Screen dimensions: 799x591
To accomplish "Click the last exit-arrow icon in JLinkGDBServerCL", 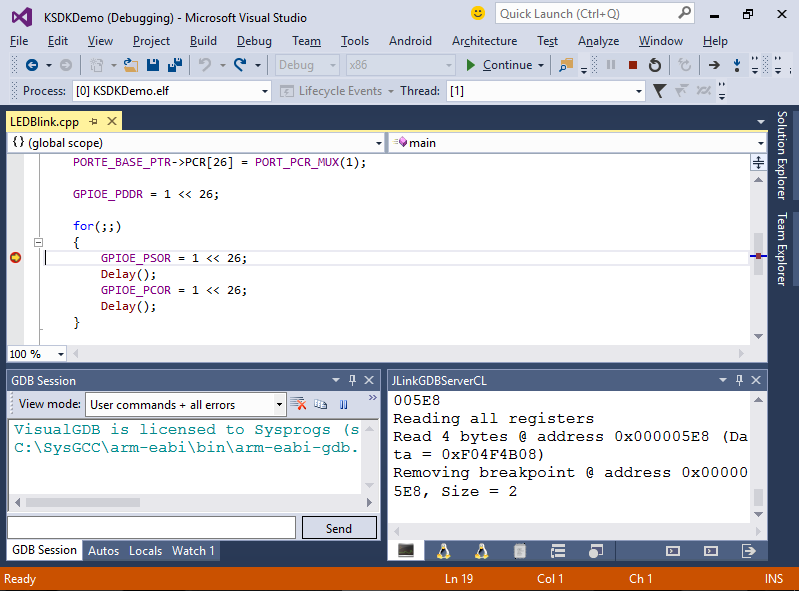I will tap(749, 551).
